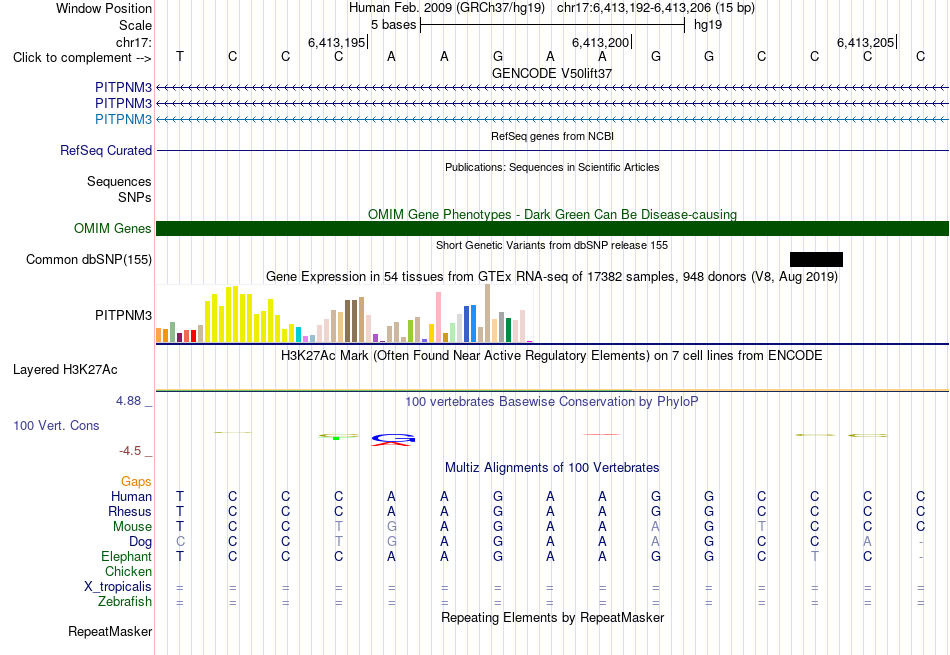Click the '5 bases' scale bar label
Screen dimensions: 950x655
point(393,25)
